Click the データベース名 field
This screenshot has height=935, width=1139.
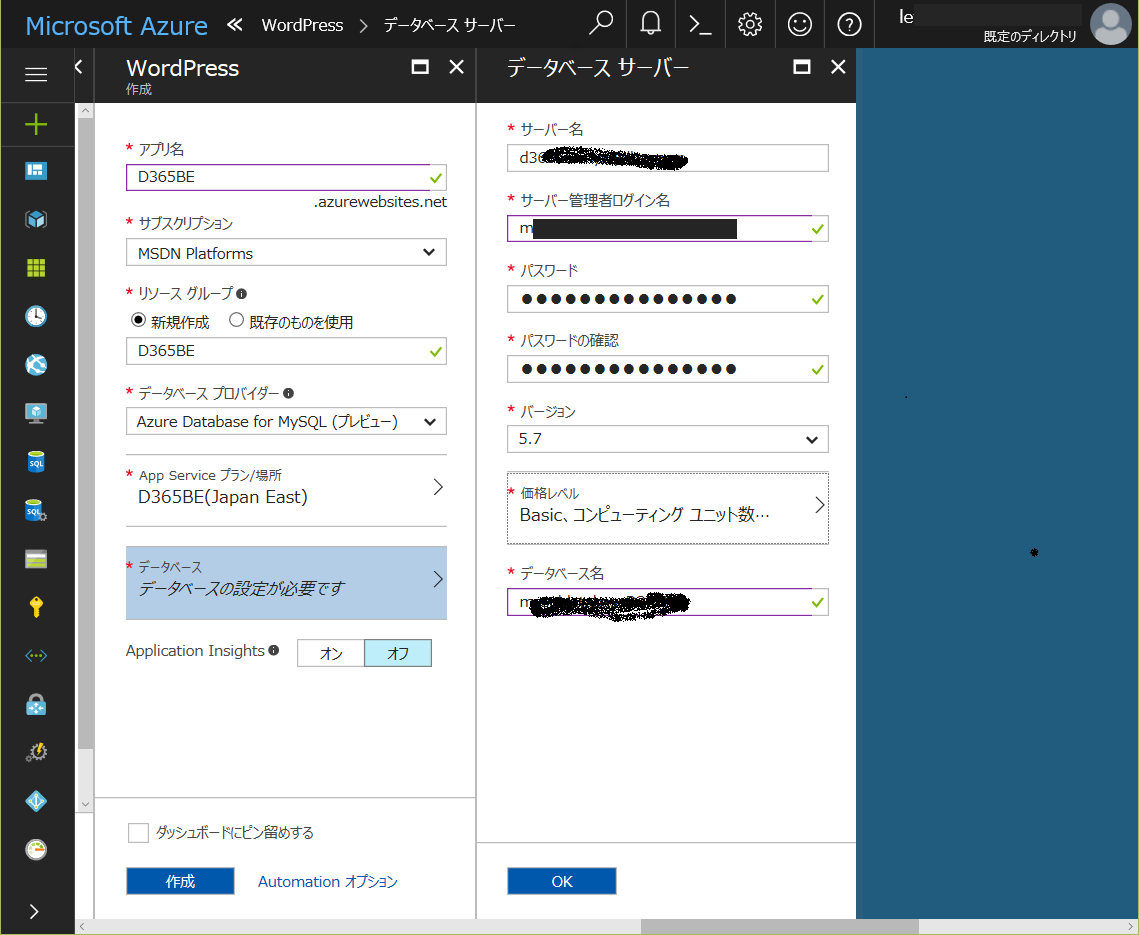(x=668, y=602)
